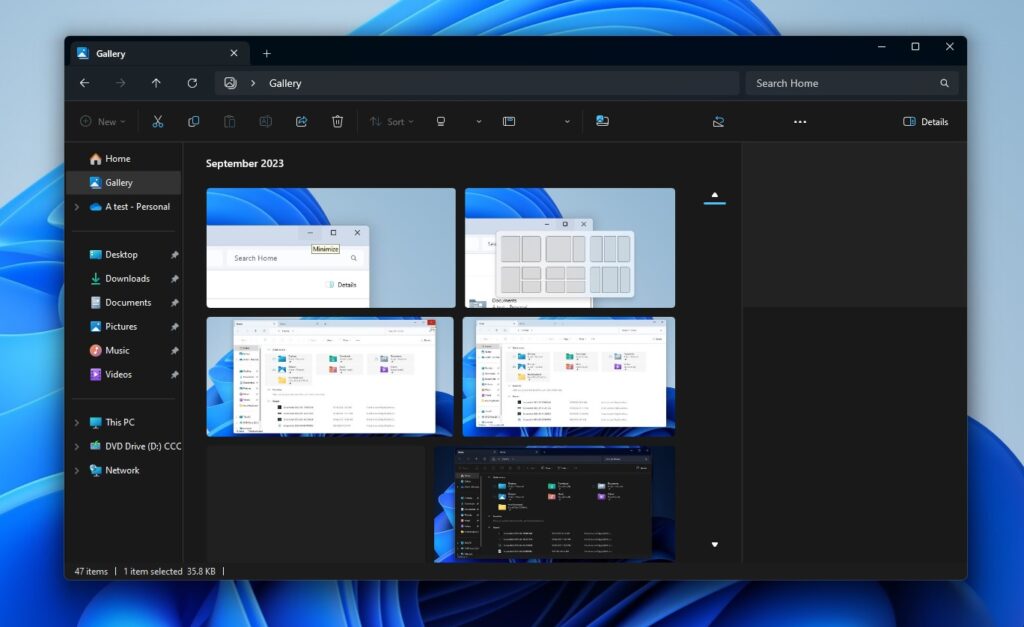Click the Paste icon
This screenshot has width=1024, height=627.
pos(229,121)
